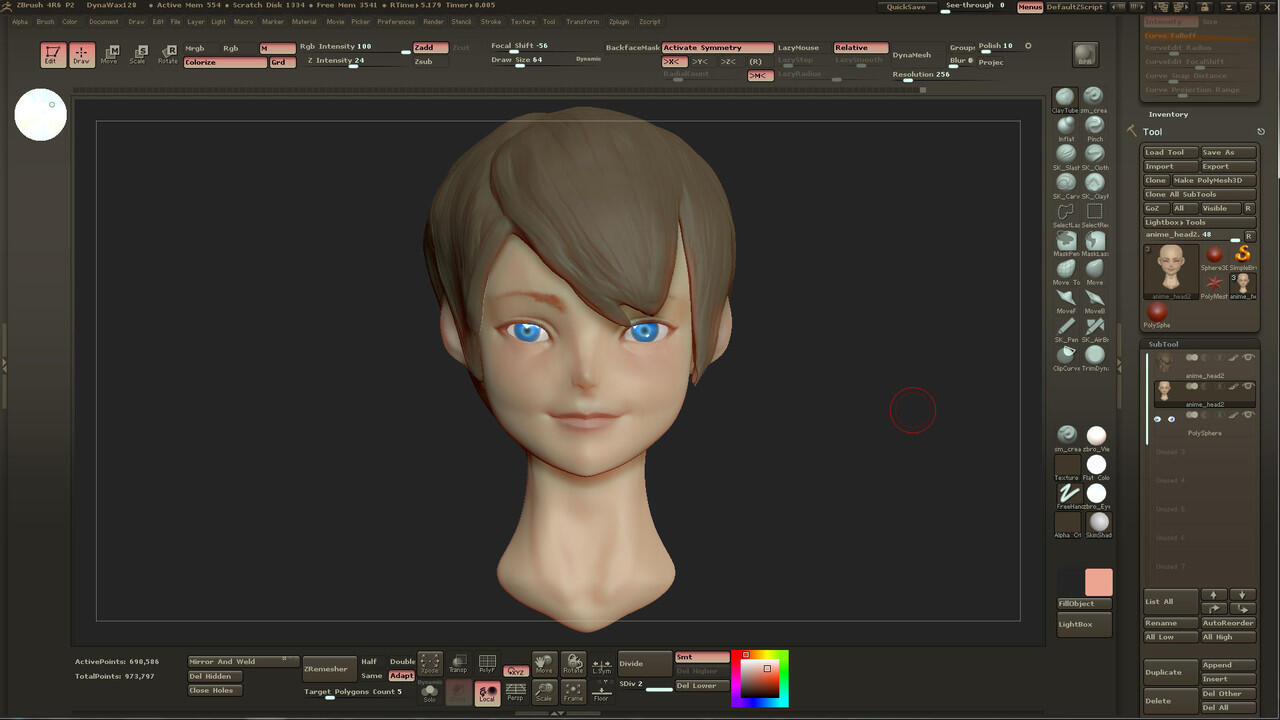Viewport: 1280px width, 720px height.
Task: Open the Render menu
Action: tap(434, 21)
